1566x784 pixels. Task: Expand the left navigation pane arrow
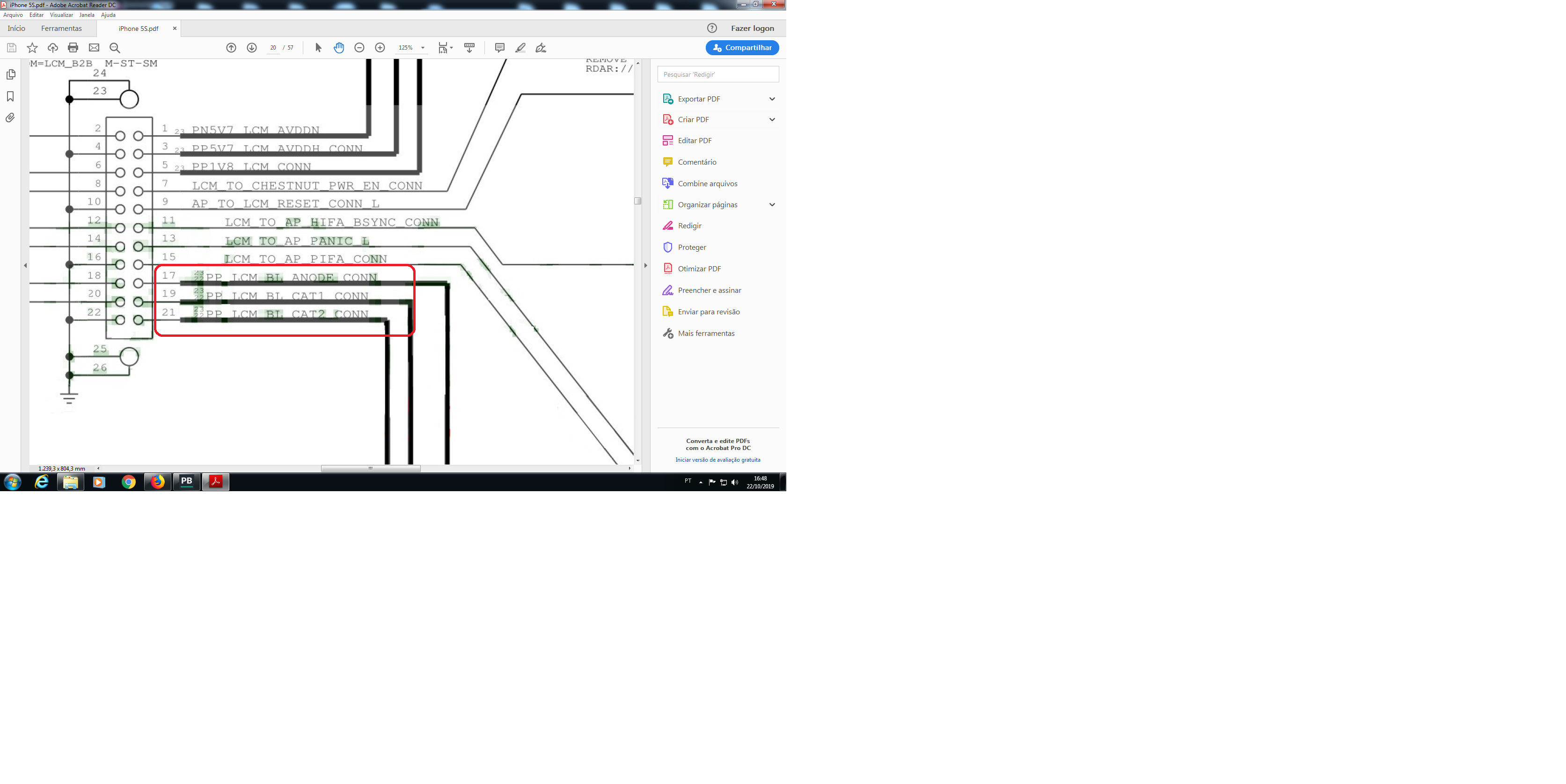tap(25, 265)
